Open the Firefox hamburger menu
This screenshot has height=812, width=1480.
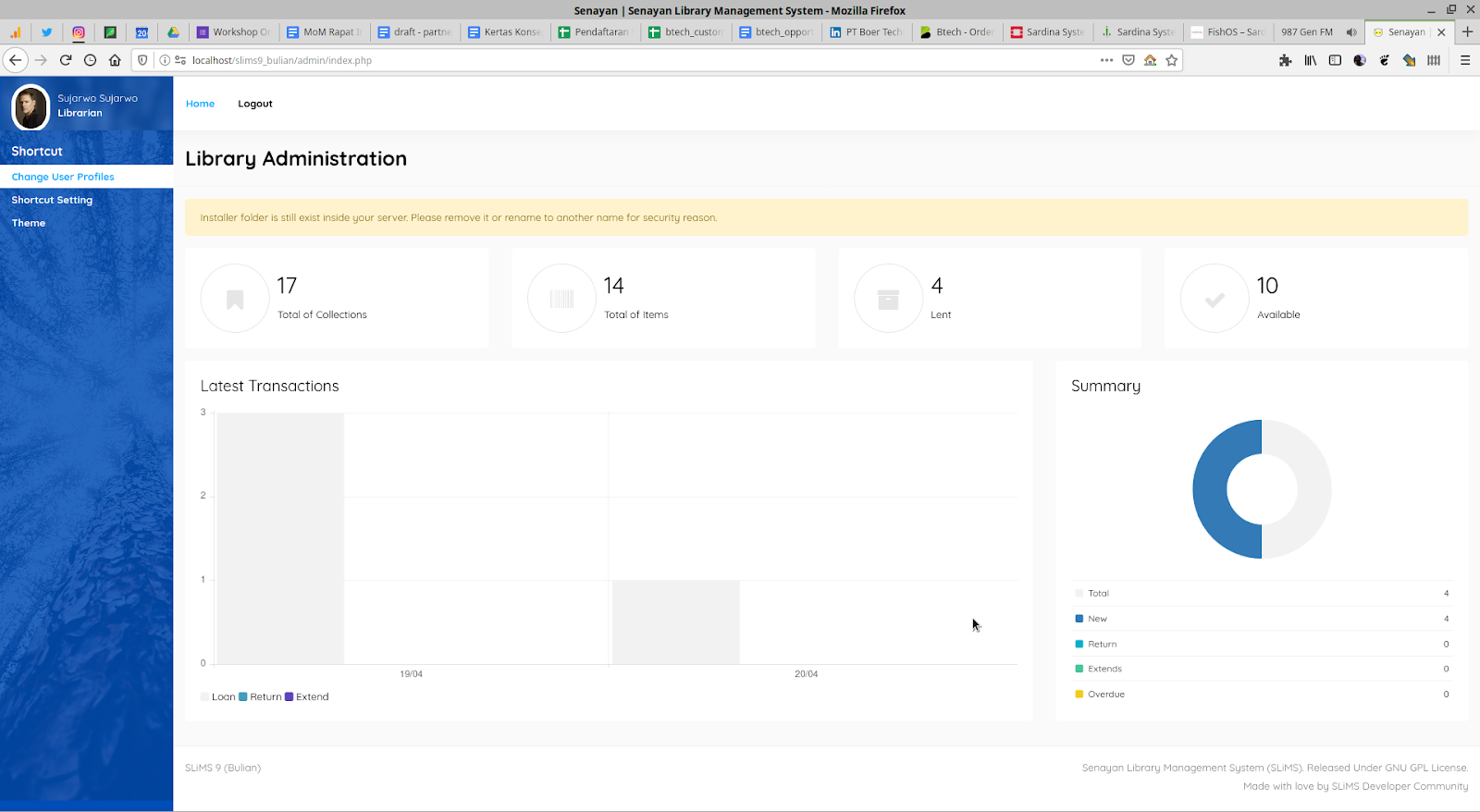point(1465,60)
